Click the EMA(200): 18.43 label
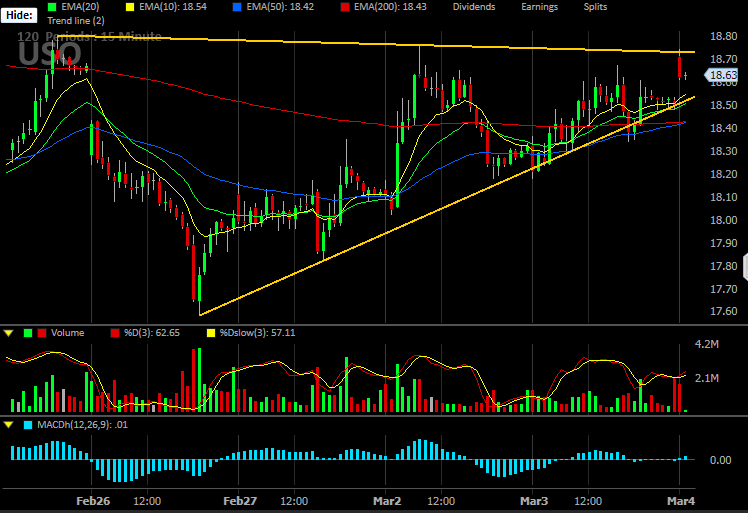This screenshot has height=513, width=748. [390, 7]
